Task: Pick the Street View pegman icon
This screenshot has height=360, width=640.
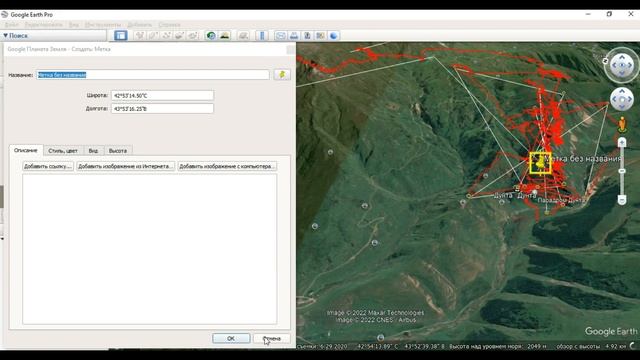Action: coord(622,124)
